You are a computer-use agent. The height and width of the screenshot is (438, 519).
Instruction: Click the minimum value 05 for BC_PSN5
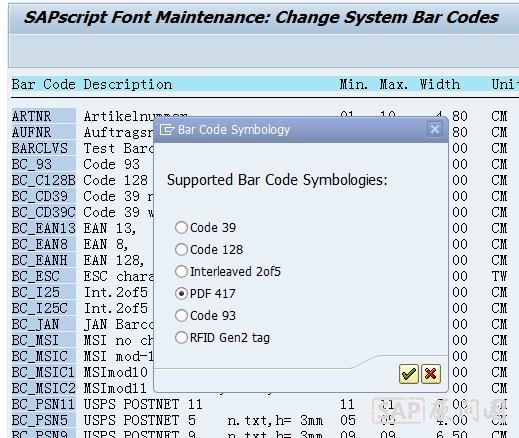point(347,420)
